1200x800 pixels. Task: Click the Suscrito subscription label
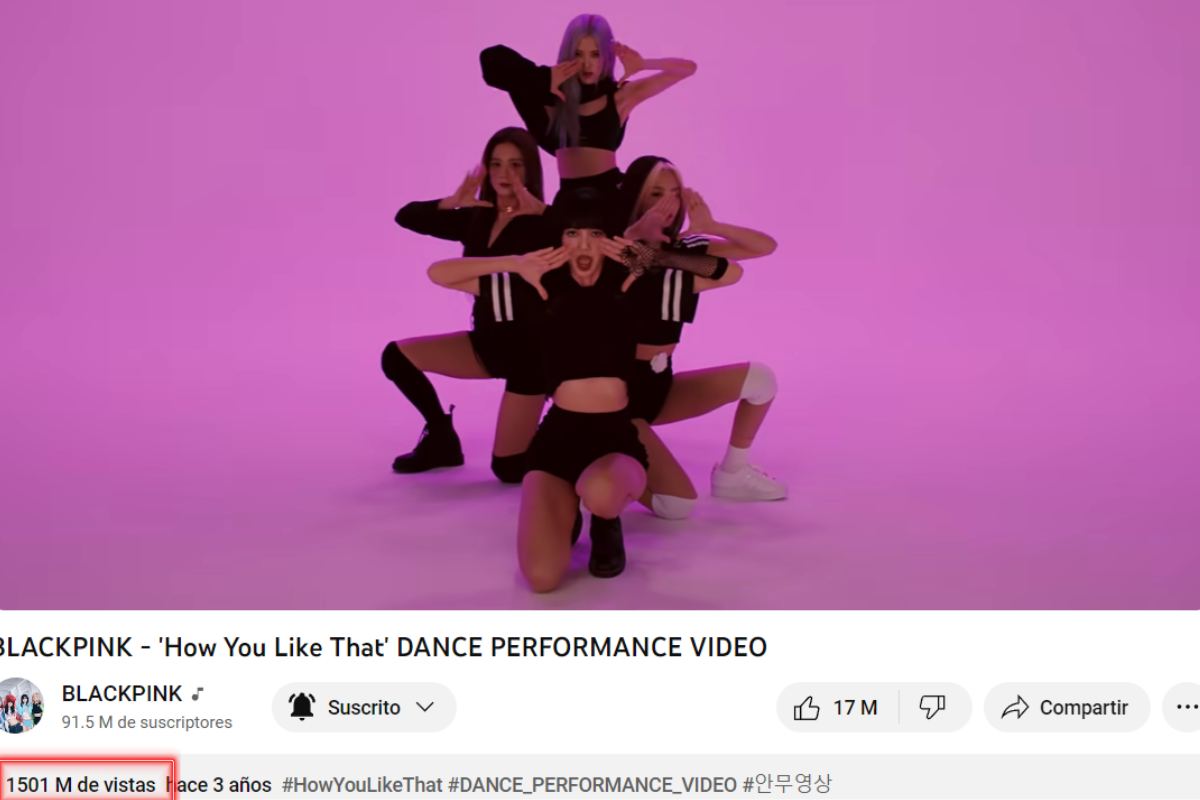pos(364,707)
